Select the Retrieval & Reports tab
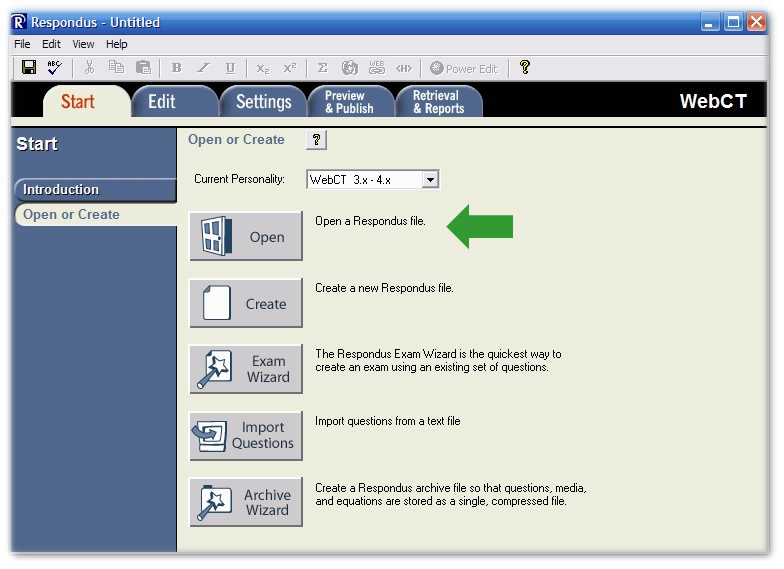 pos(438,102)
